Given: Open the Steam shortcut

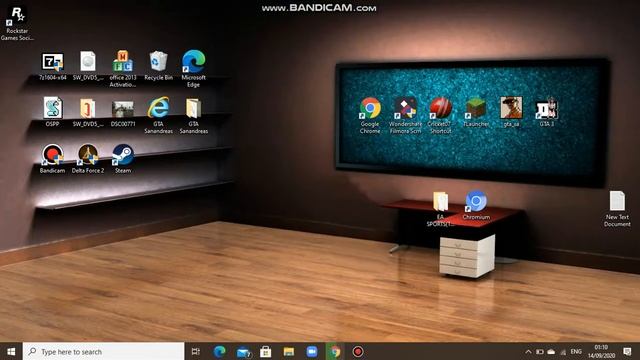Looking at the screenshot, I should [x=123, y=159].
